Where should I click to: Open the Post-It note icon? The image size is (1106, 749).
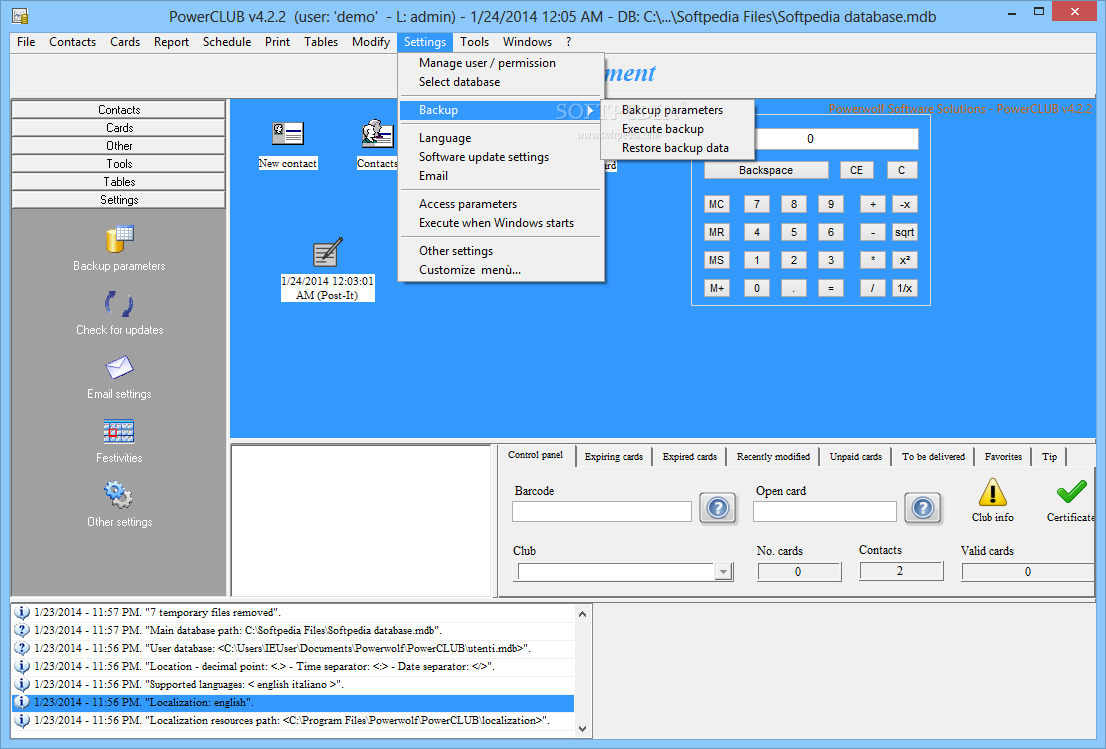[327, 252]
